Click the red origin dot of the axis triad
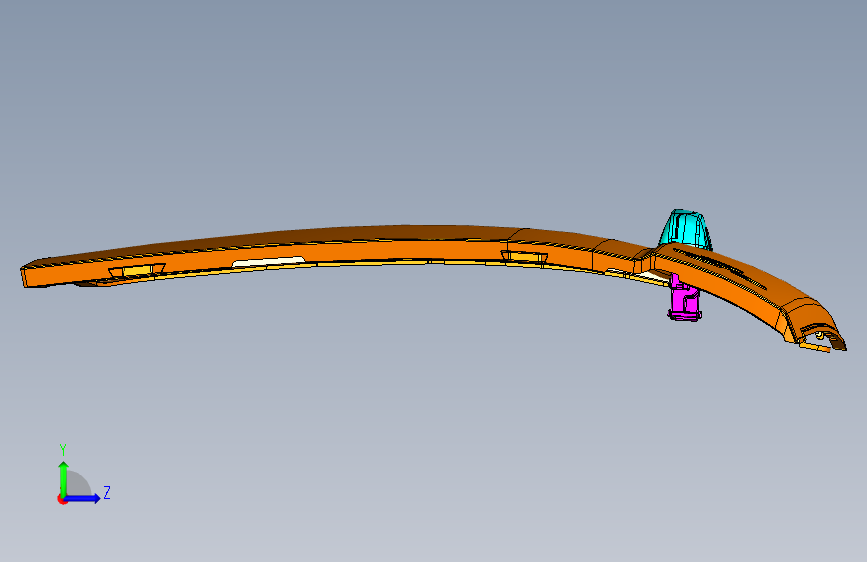 pyautogui.click(x=62, y=500)
